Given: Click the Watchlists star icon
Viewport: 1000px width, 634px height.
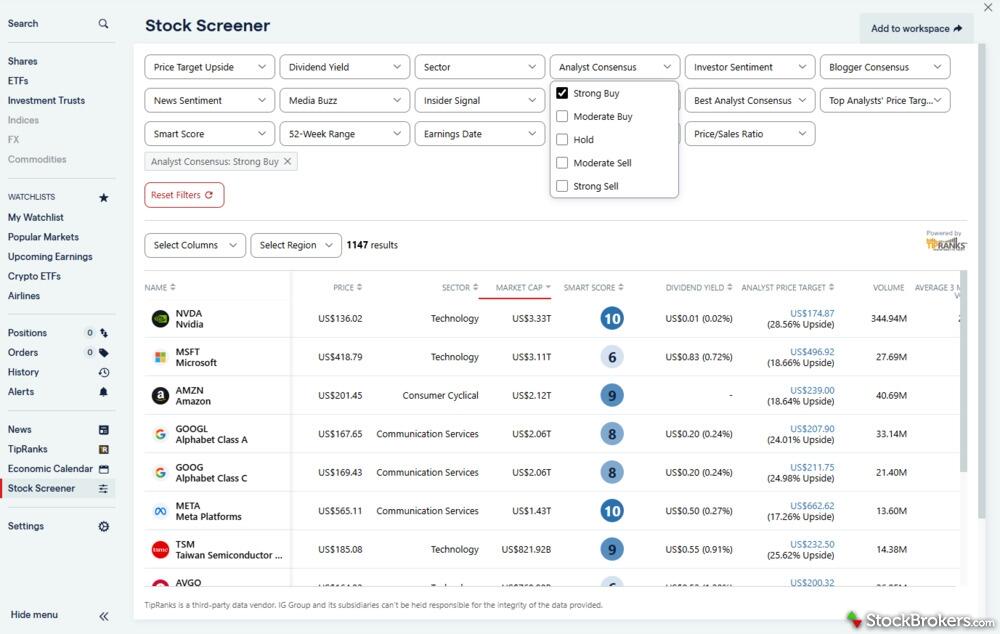Looking at the screenshot, I should pyautogui.click(x=103, y=198).
